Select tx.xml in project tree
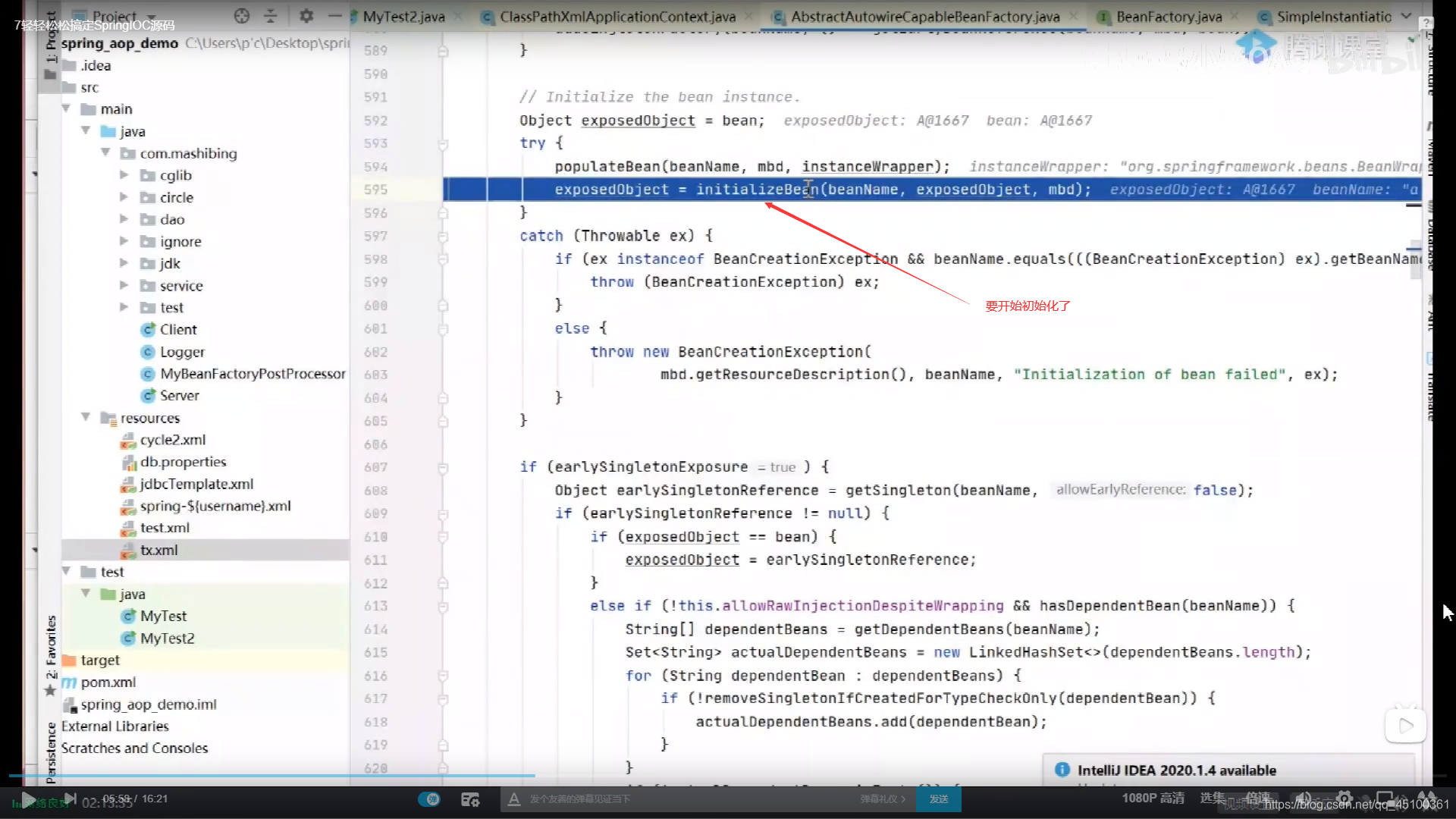Screen dimensions: 1456x819 [x=205, y=550]
